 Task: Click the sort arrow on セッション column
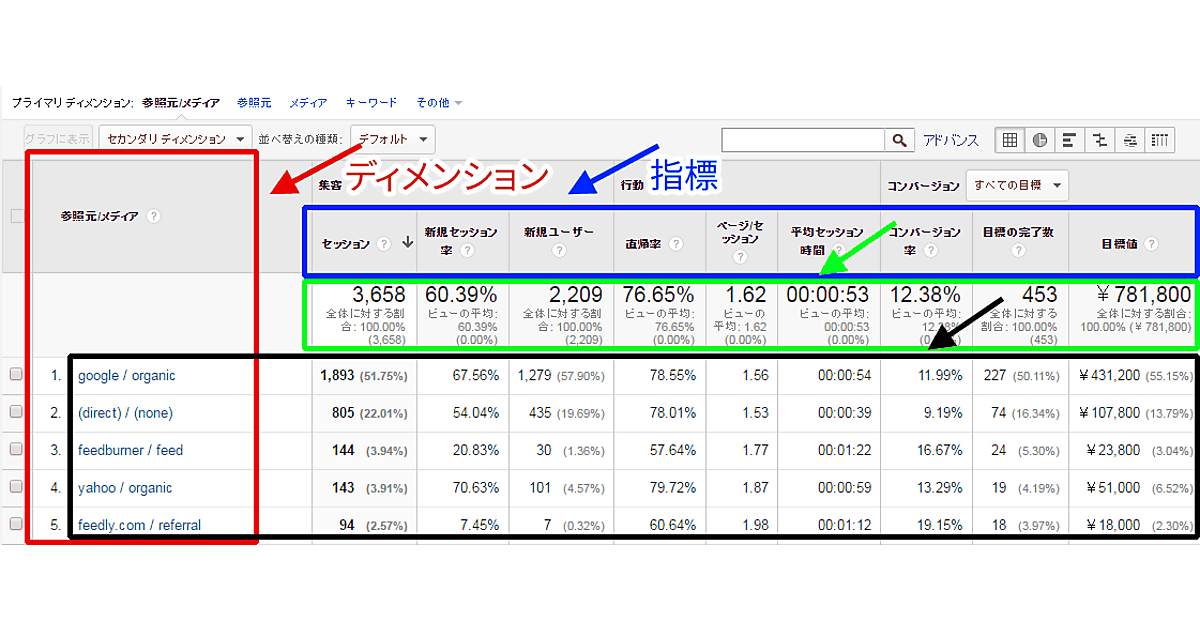(407, 243)
